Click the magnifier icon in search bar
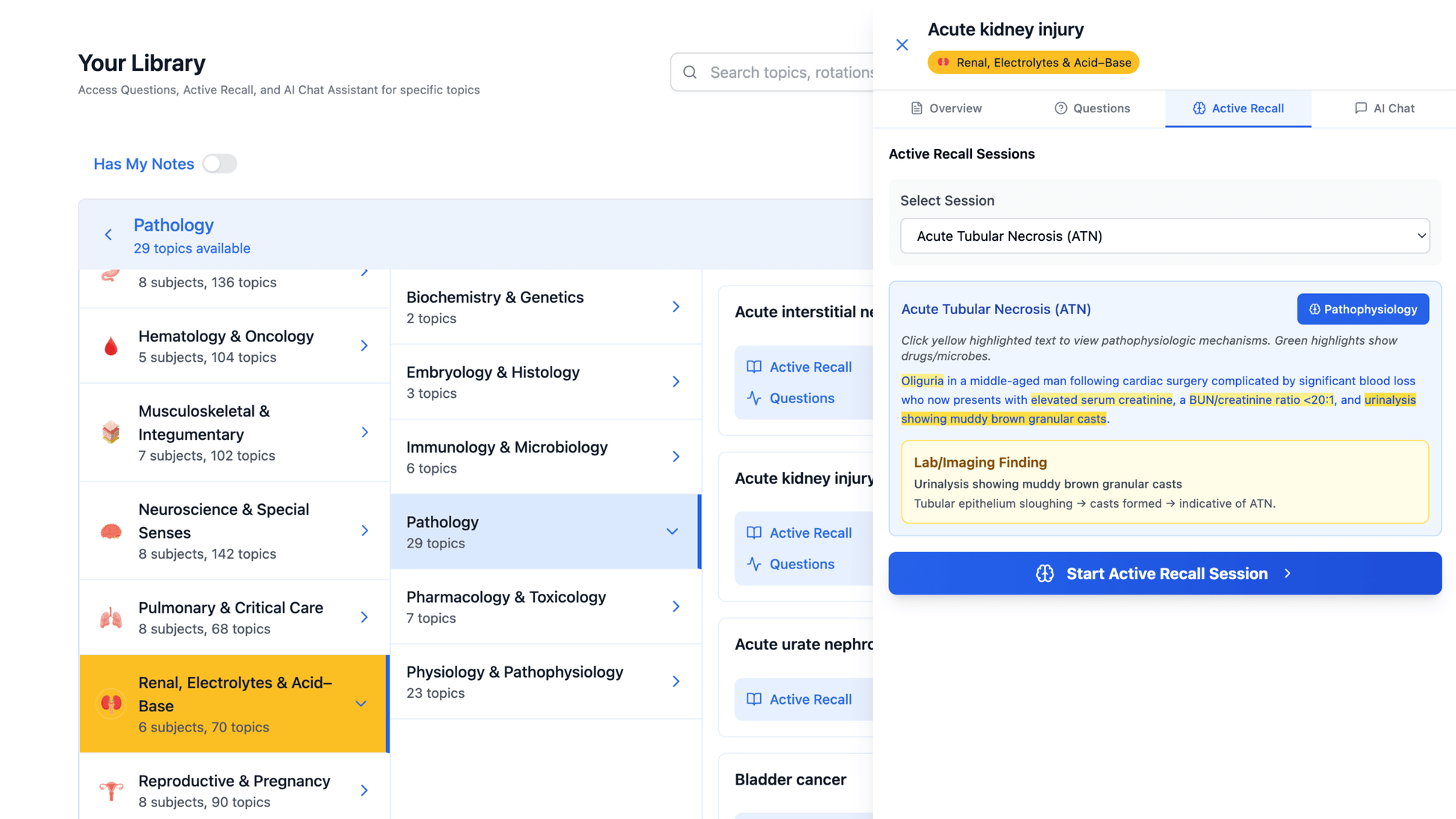Viewport: 1456px width, 819px height. tap(690, 73)
